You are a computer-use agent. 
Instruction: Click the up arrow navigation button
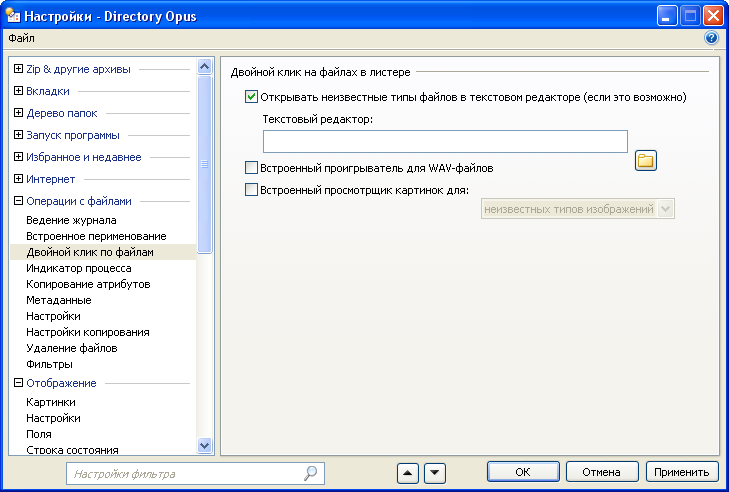(408, 473)
